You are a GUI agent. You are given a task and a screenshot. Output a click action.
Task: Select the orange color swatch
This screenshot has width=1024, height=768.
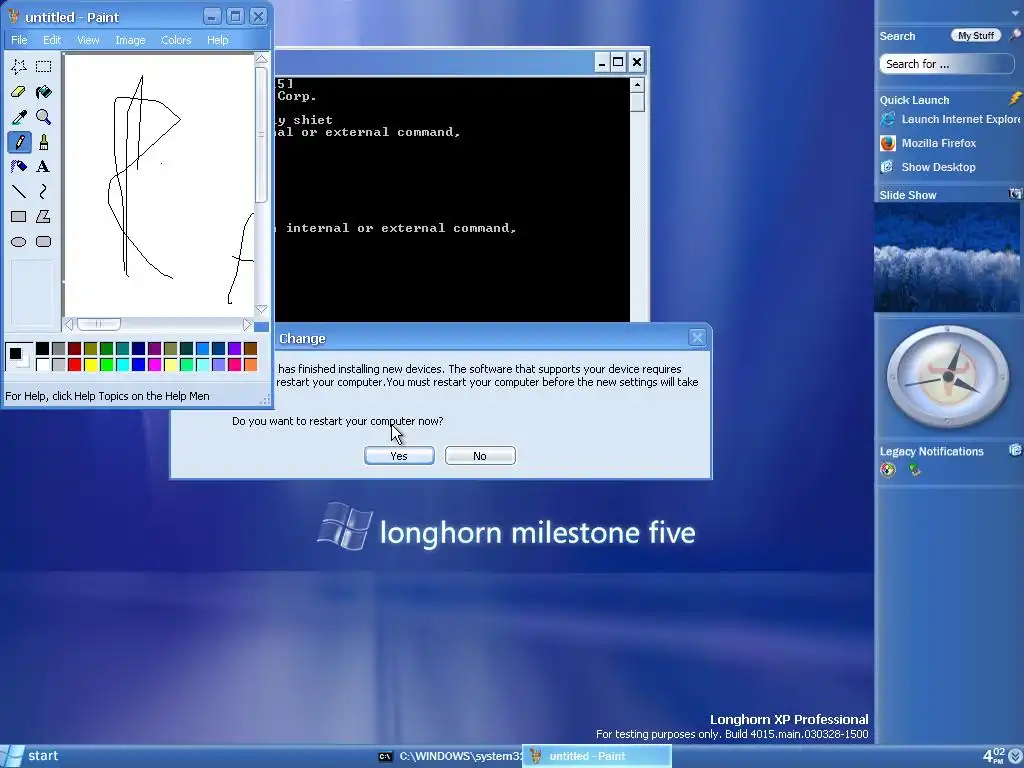[250, 364]
